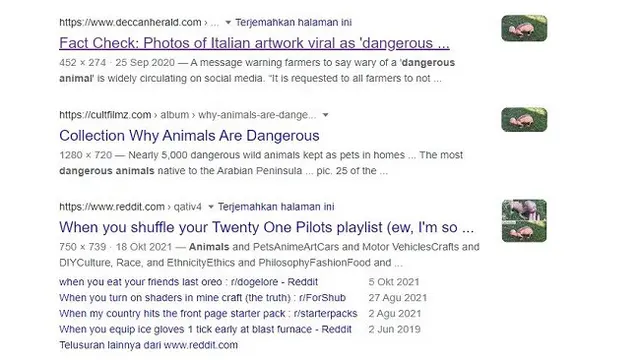Translate the Deccan Herald page via Terjemahkan link
The height and width of the screenshot is (360, 640).
(x=293, y=22)
